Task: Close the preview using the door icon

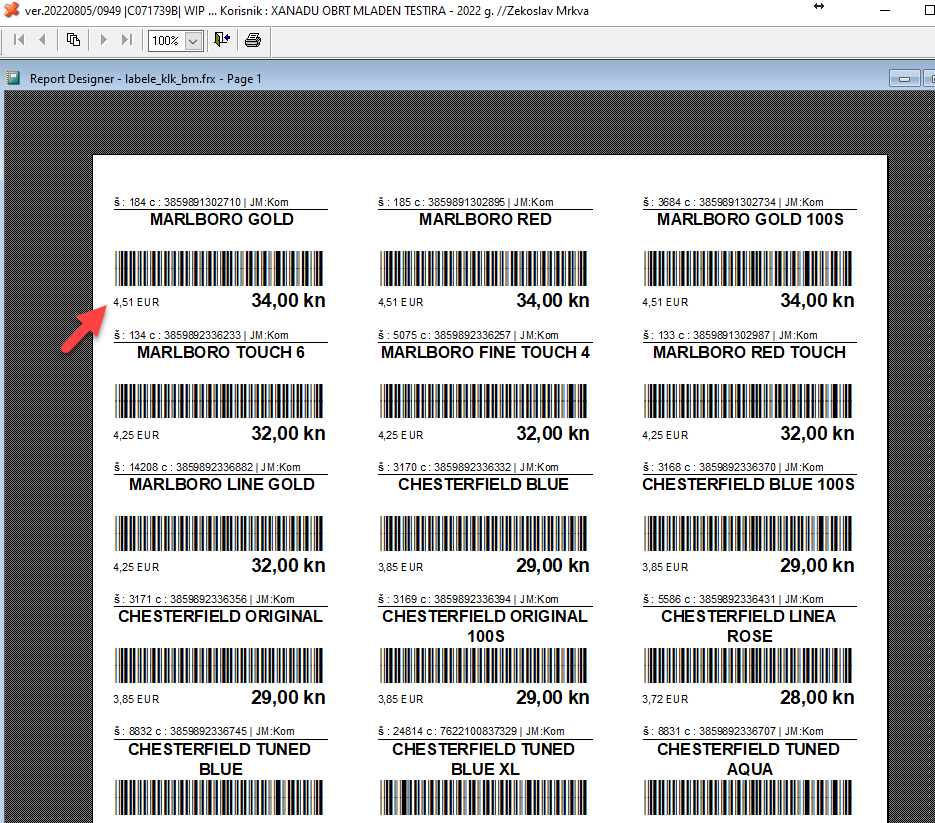Action: click(x=222, y=40)
